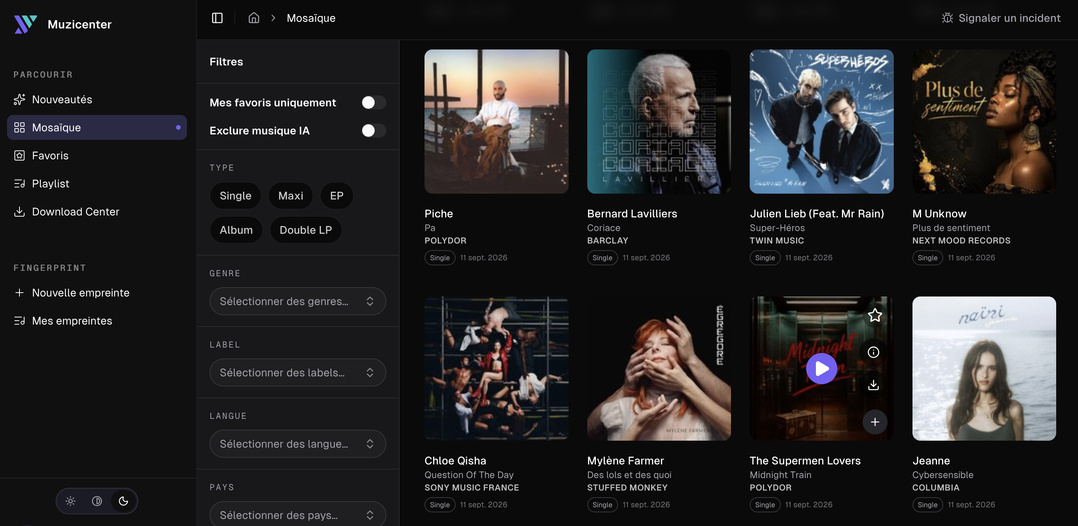Click the Muzicenter brand name
The image size is (1078, 526).
pyautogui.click(x=79, y=25)
